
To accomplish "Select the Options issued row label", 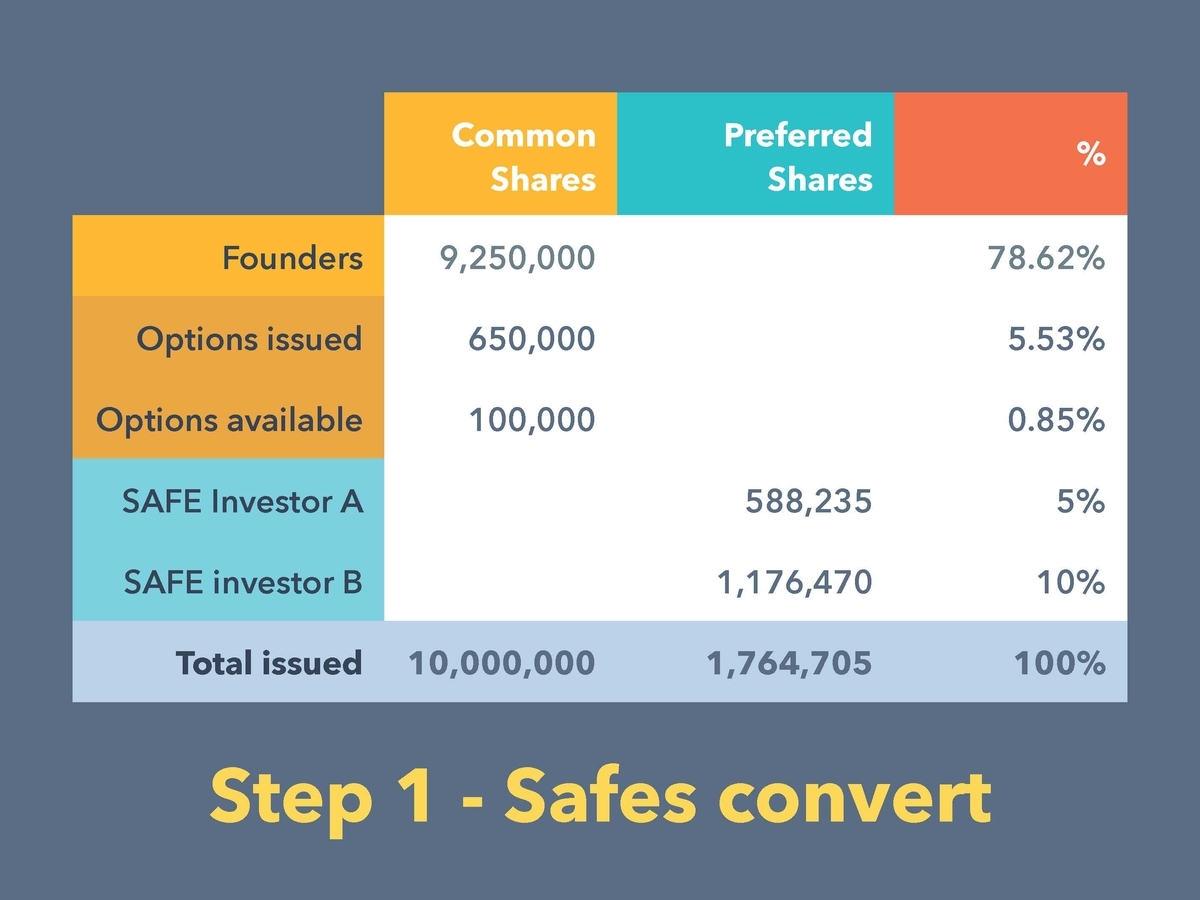I will 249,339.
